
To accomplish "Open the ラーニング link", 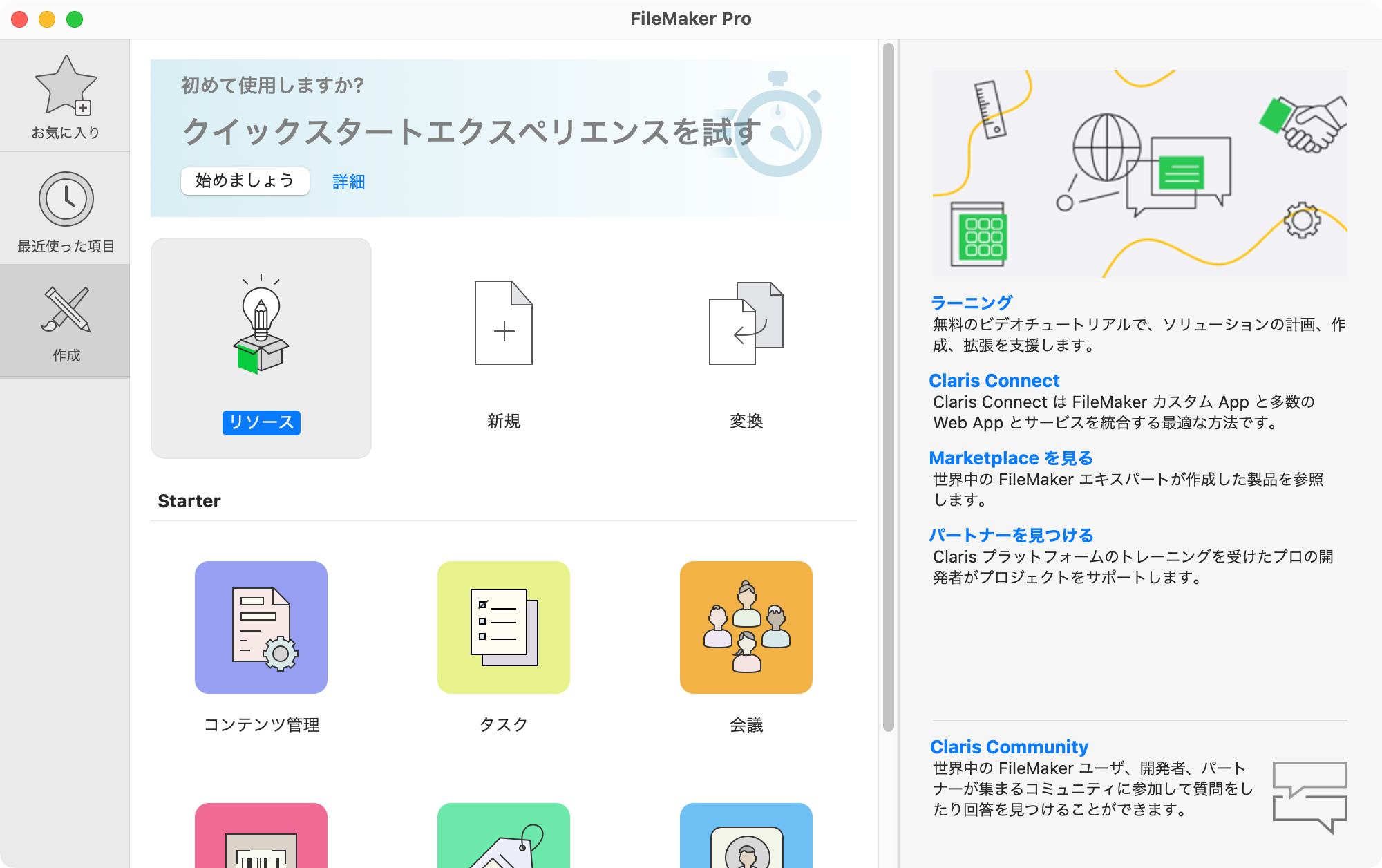I will [x=971, y=303].
